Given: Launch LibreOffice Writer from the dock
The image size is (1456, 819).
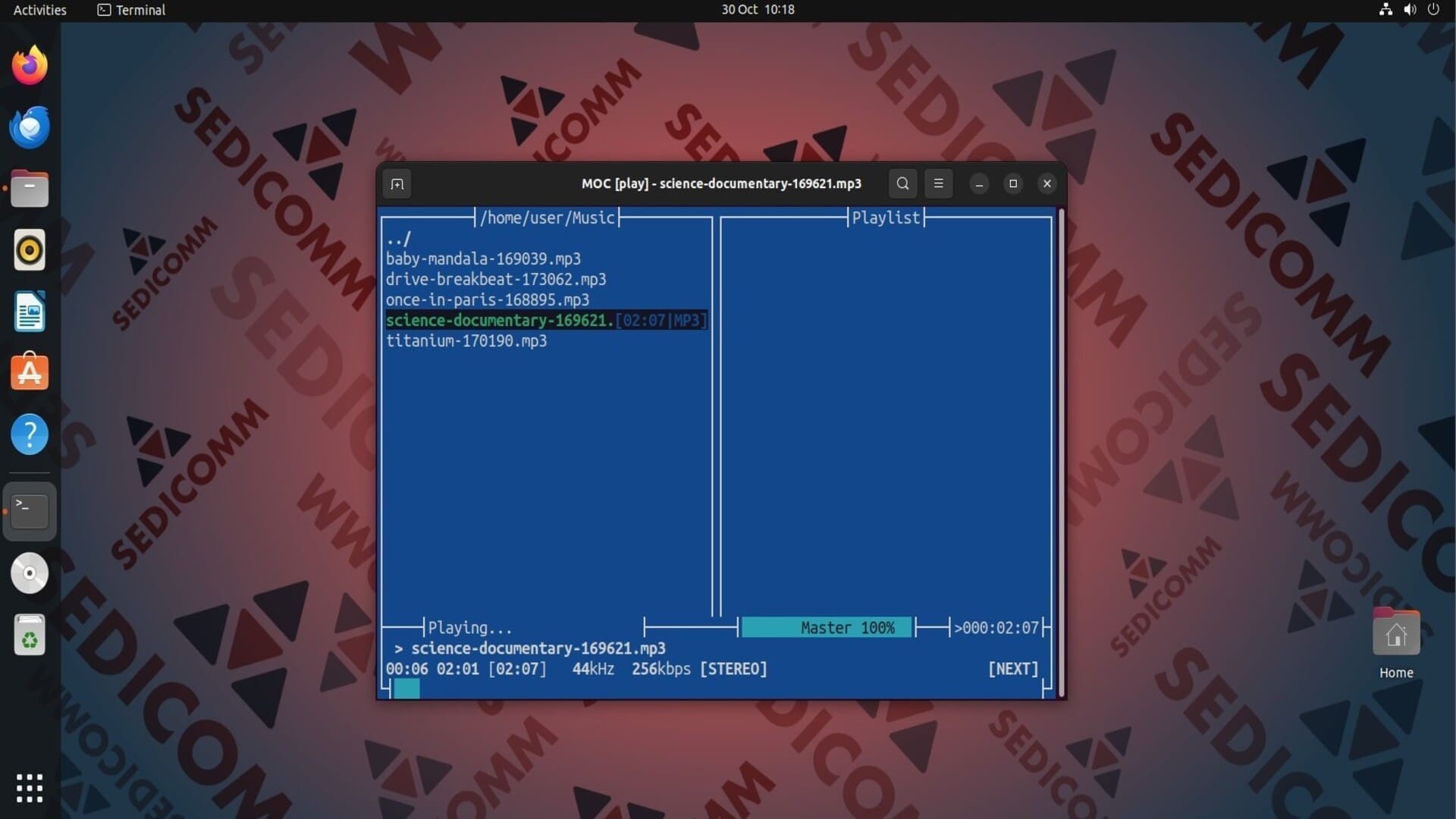Looking at the screenshot, I should point(30,311).
